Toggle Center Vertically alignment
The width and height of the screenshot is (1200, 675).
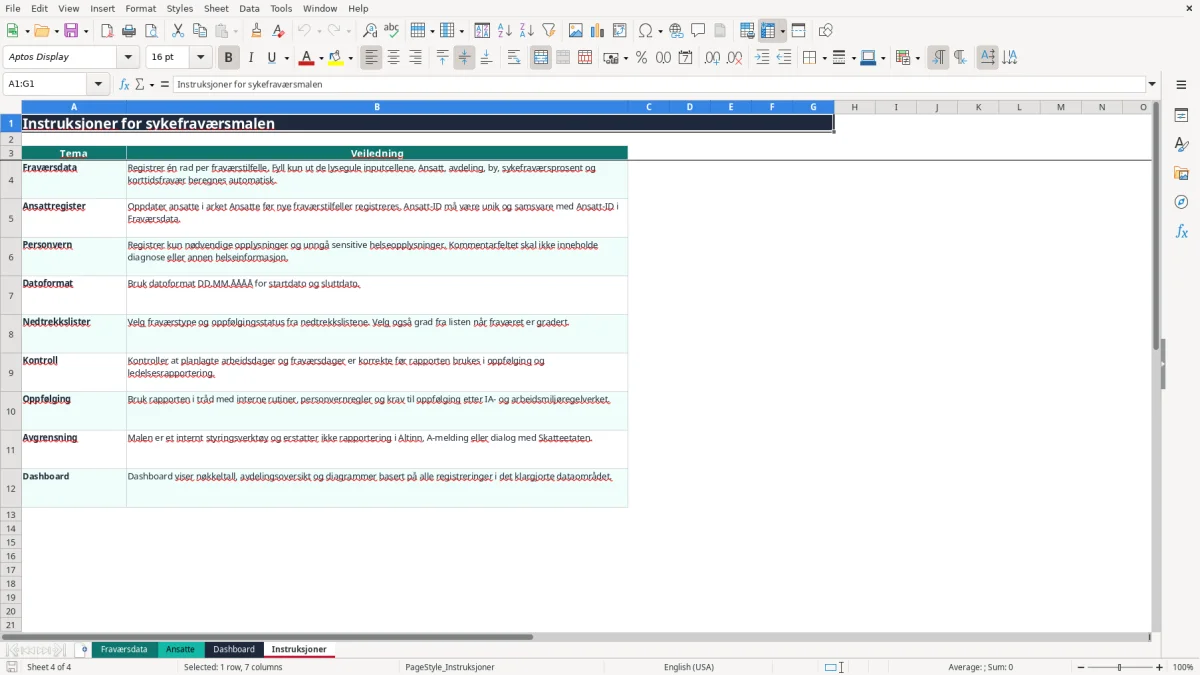(x=464, y=58)
